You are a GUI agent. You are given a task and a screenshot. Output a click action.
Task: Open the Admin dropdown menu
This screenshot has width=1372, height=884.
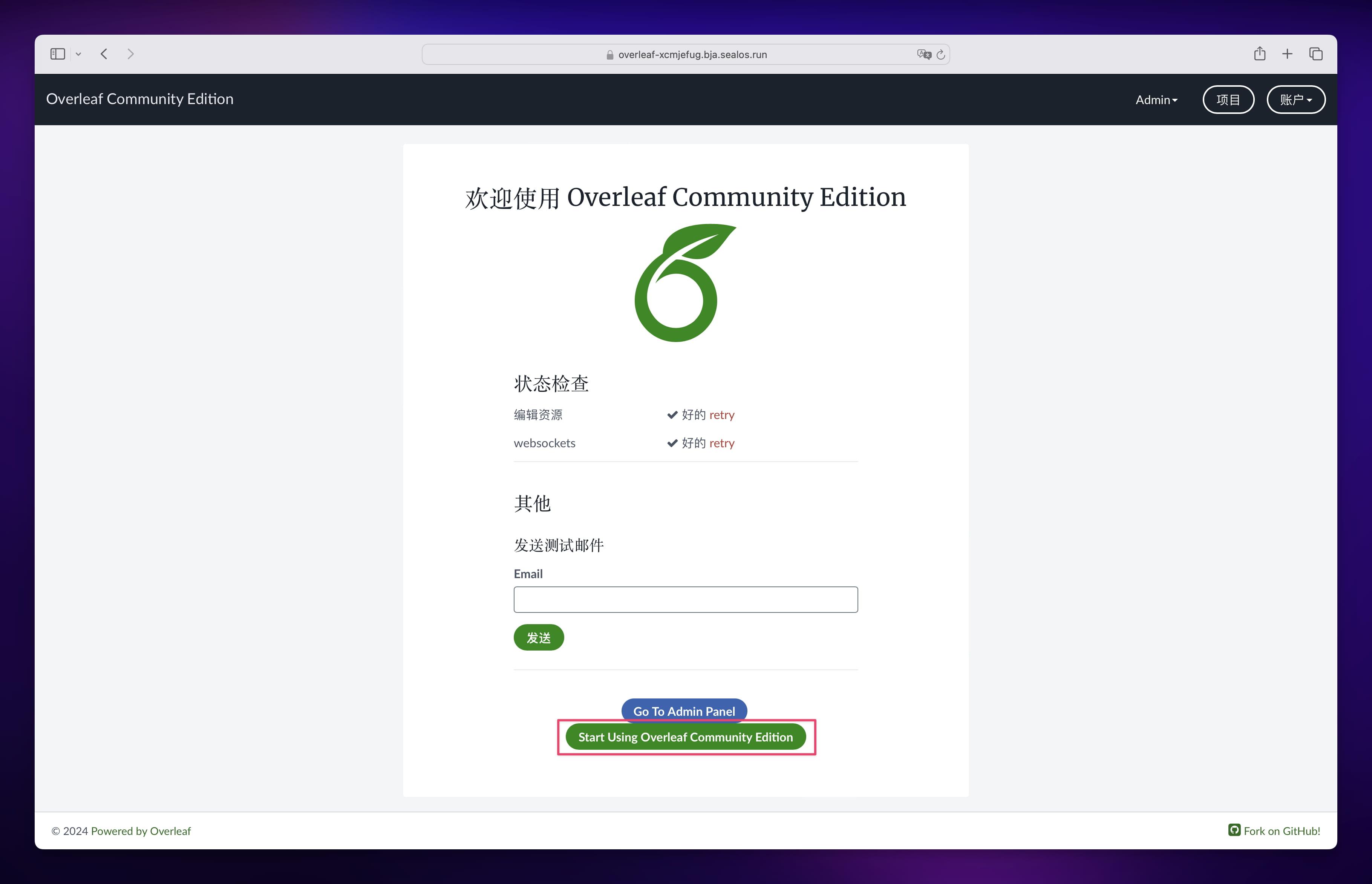1156,99
